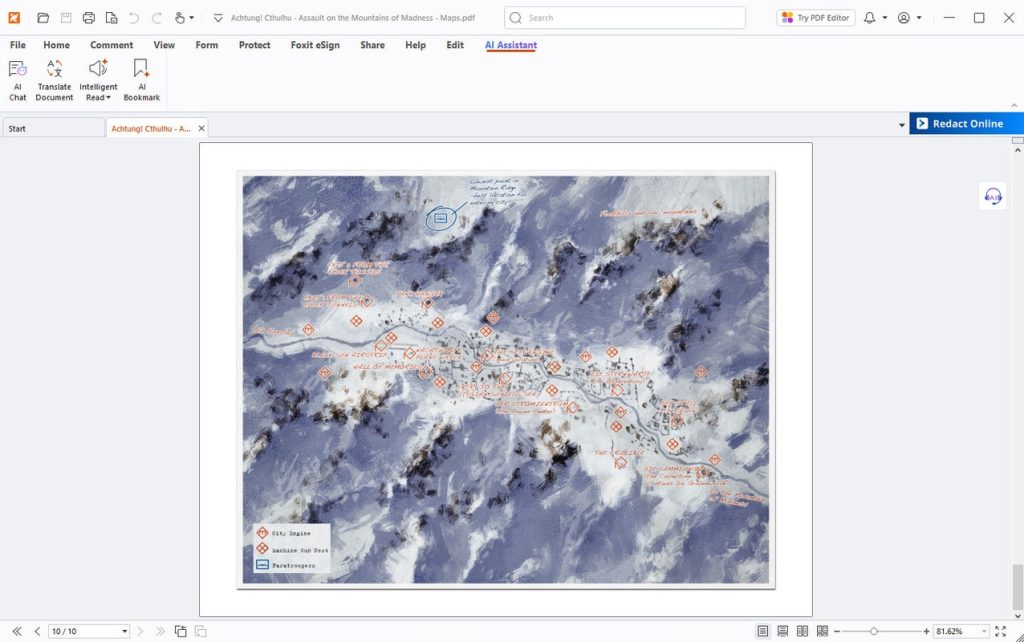Click the map page image
The width and height of the screenshot is (1024, 642).
click(506, 379)
